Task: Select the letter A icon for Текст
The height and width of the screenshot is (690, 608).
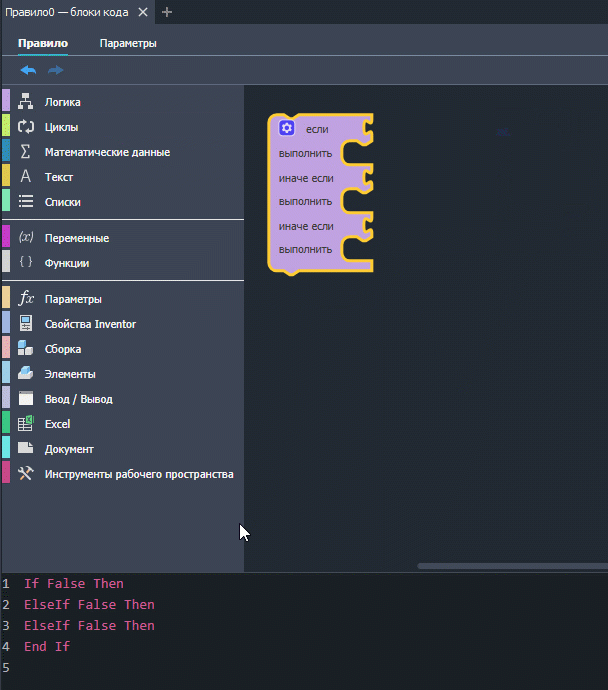Action: click(x=26, y=176)
